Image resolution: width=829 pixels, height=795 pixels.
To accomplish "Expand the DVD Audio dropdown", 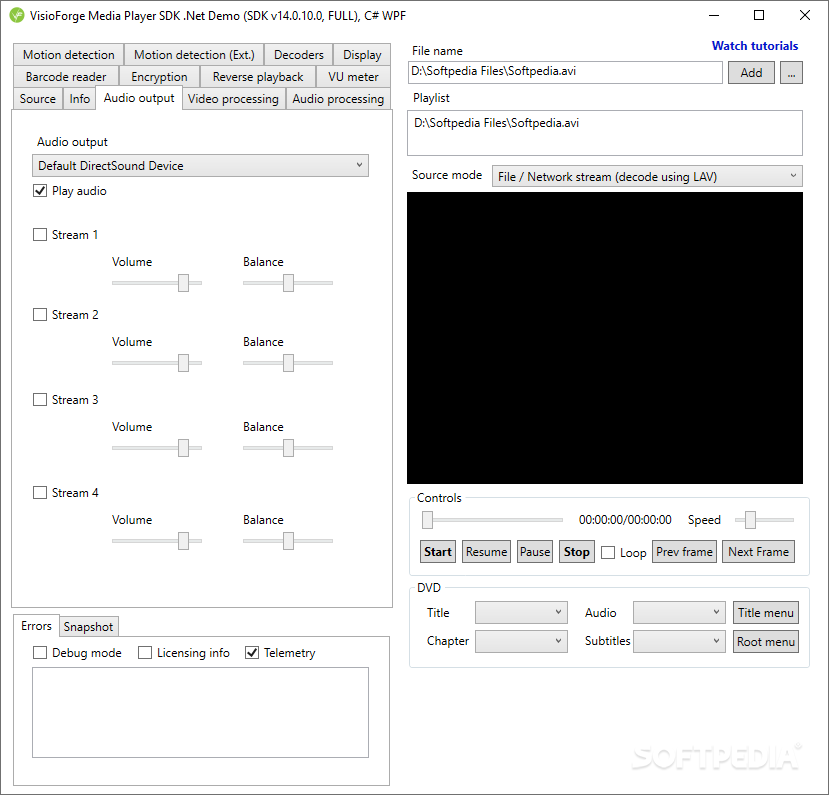I will pos(679,612).
